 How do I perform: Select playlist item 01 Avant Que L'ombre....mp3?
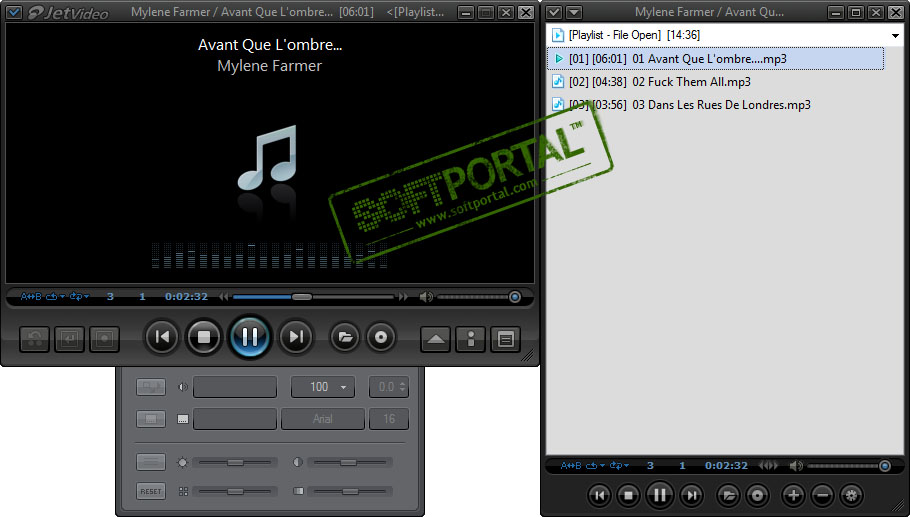click(x=716, y=59)
